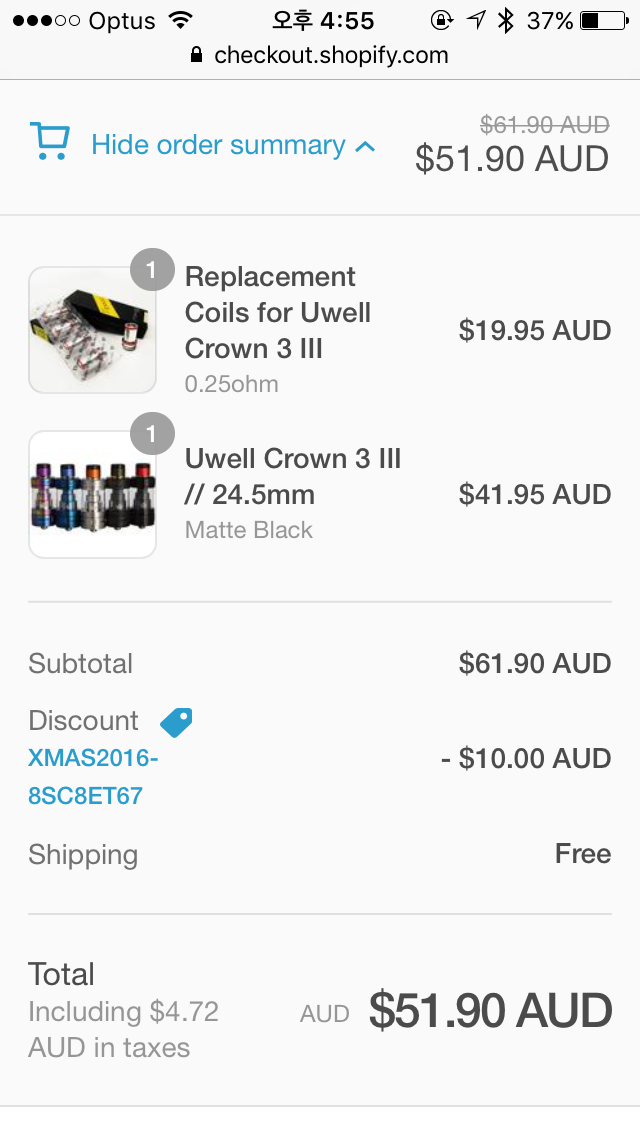This screenshot has height=1136, width=640.
Task: Tap the battery indicator icon
Action: [x=603, y=20]
